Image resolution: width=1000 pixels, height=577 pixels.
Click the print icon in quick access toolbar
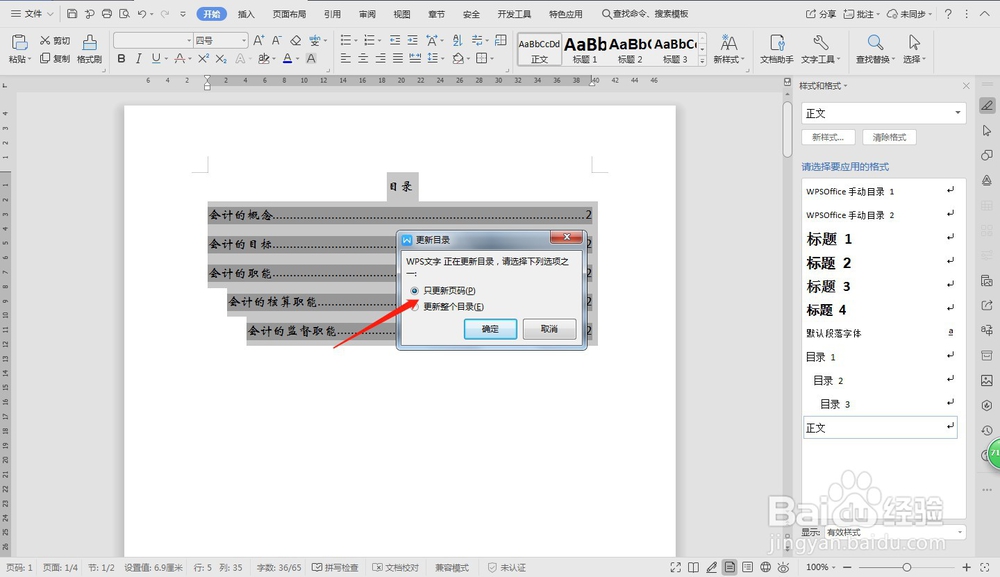(107, 13)
